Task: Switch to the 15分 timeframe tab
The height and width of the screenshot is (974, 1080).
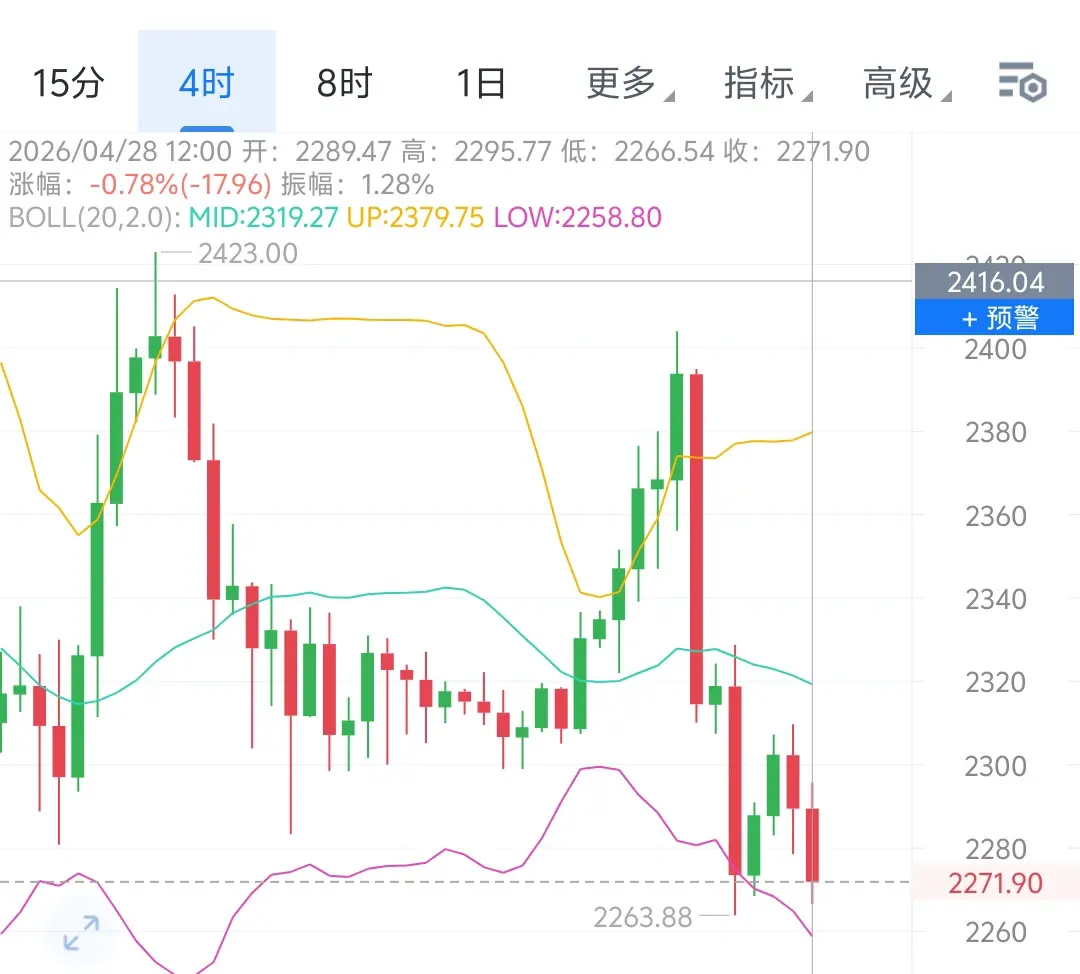Action: (x=68, y=83)
